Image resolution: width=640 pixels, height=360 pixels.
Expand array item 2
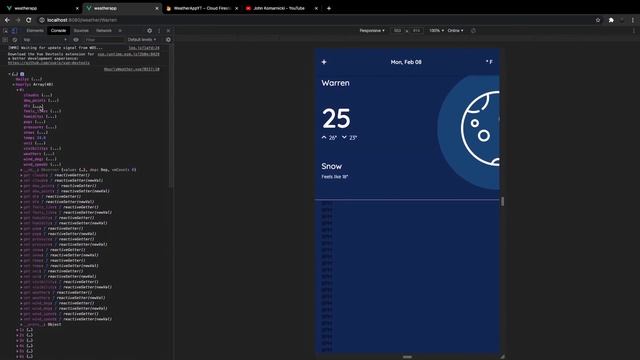17,335
